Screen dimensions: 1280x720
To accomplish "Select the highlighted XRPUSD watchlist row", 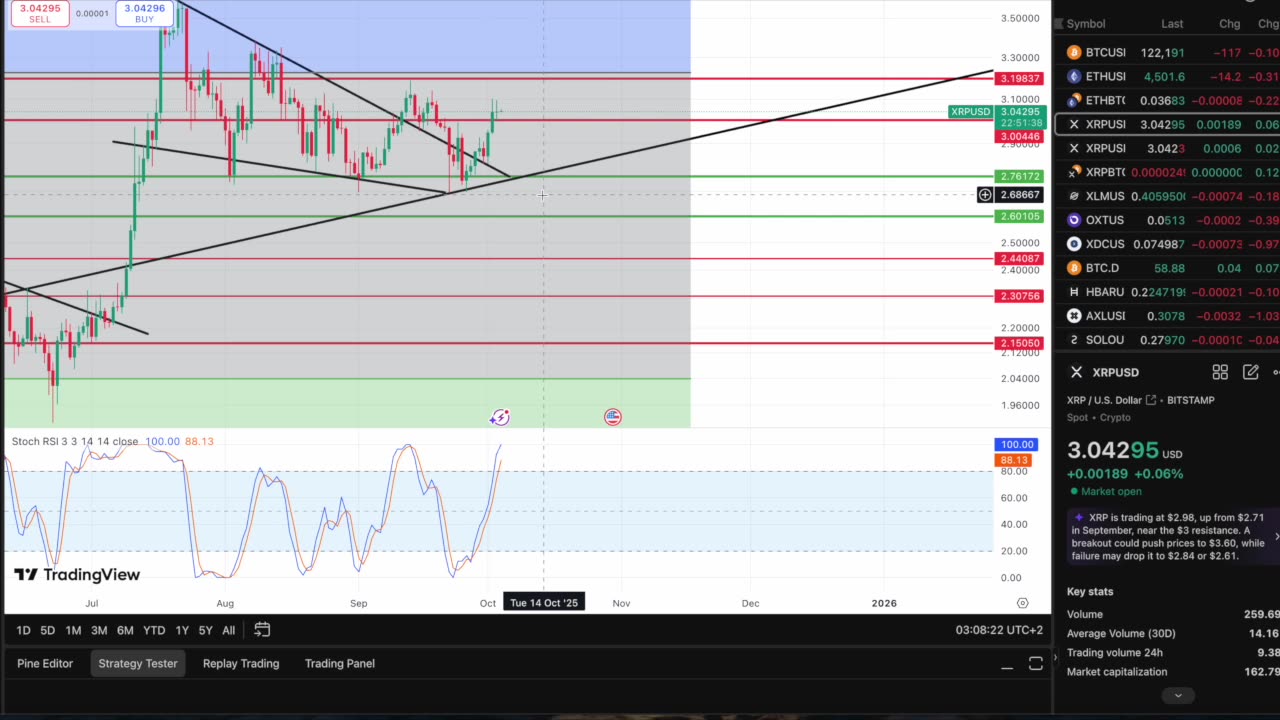I will coord(1168,124).
